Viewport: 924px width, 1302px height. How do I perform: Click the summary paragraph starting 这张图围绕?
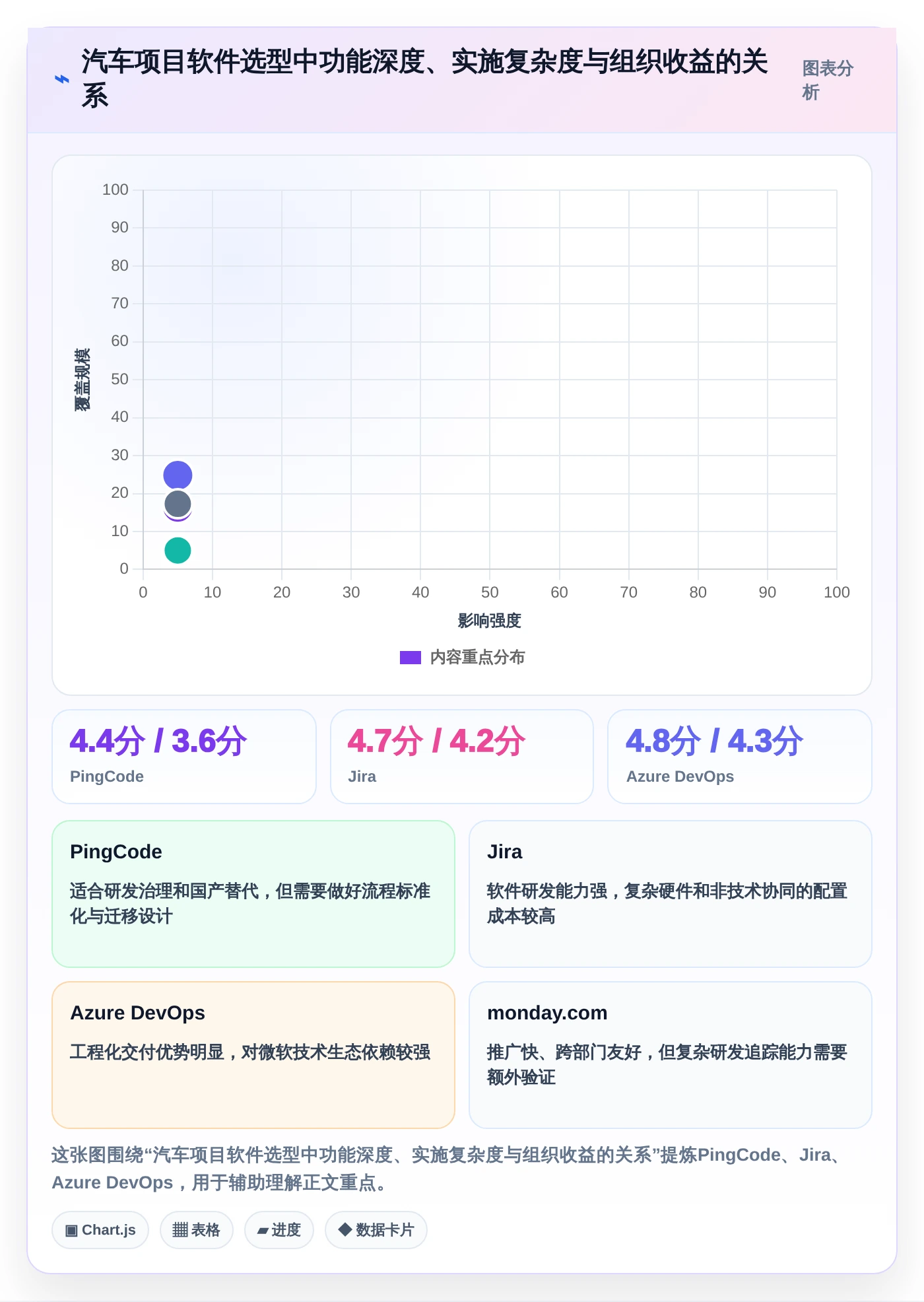click(x=448, y=1169)
